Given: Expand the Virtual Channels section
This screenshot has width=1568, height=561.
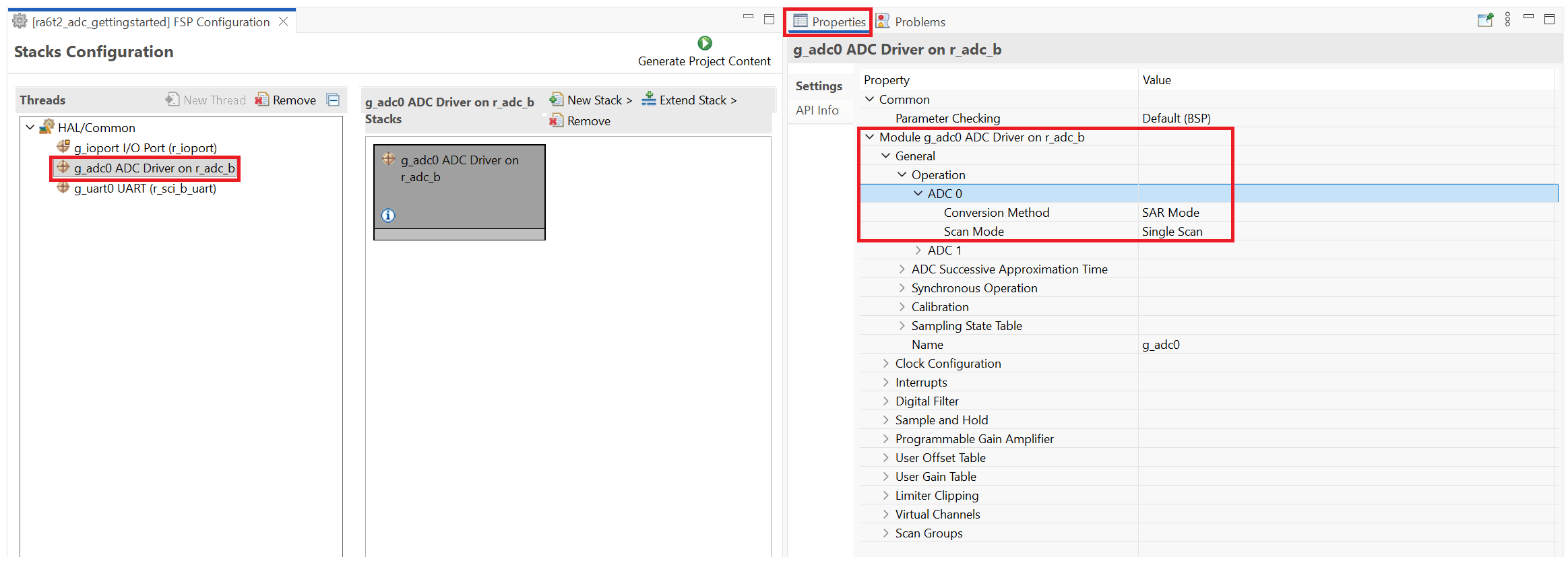Looking at the screenshot, I should (885, 515).
